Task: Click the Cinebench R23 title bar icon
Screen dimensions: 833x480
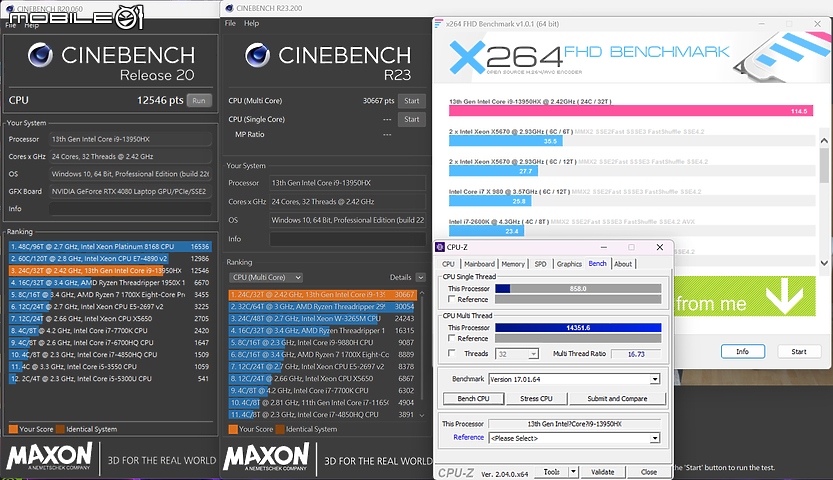Action: 230,8
